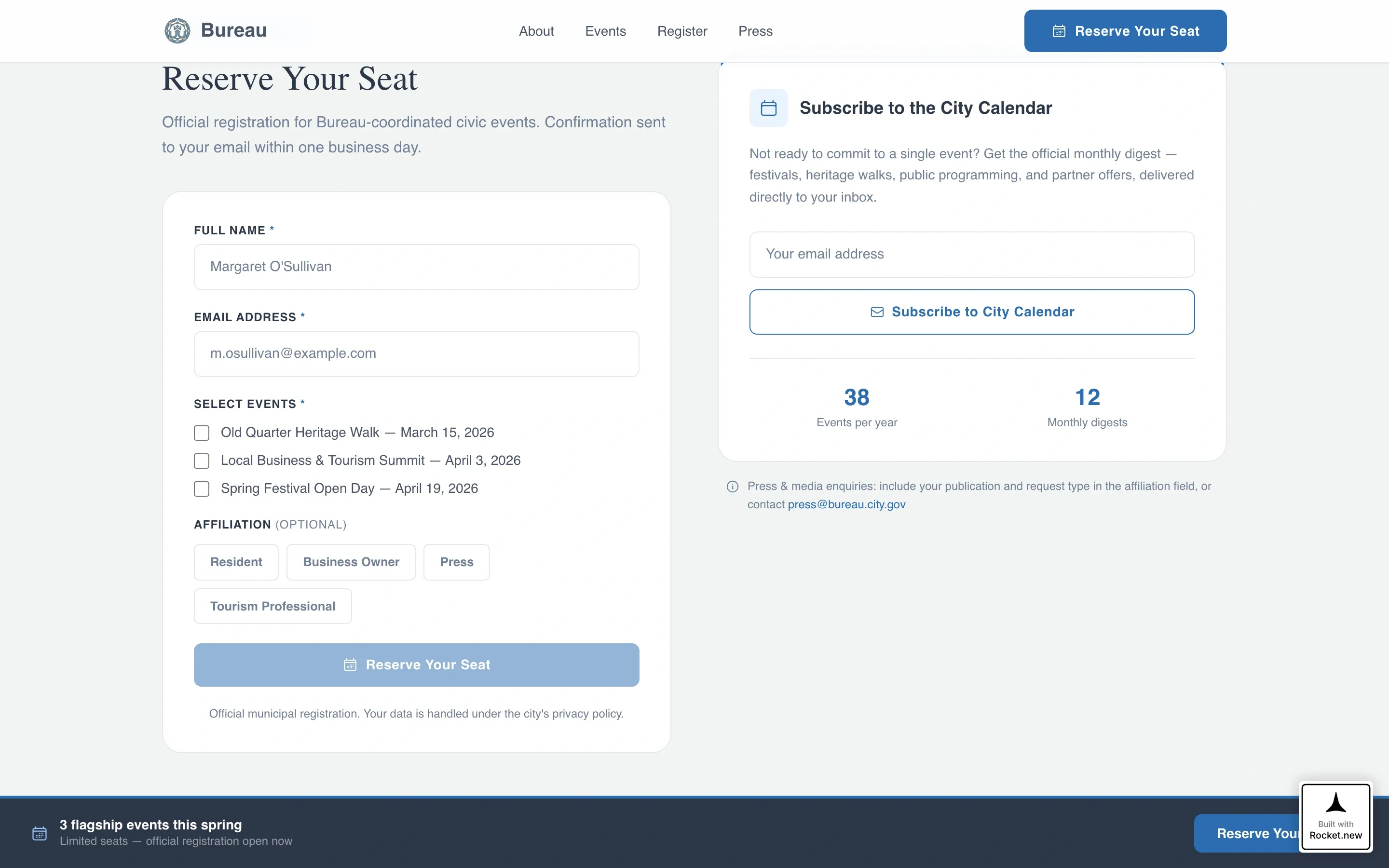Focus the Full Name input field
The height and width of the screenshot is (868, 1389).
point(416,267)
